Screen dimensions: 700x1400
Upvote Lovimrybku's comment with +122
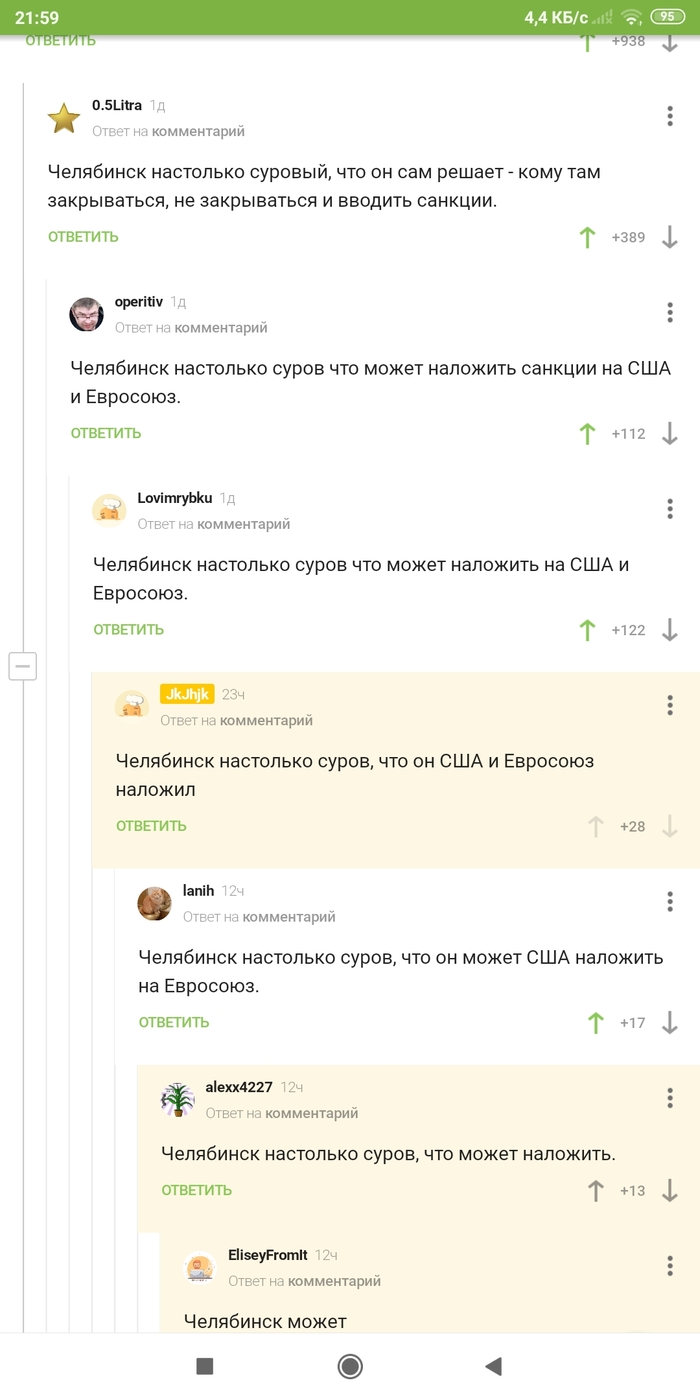point(588,630)
